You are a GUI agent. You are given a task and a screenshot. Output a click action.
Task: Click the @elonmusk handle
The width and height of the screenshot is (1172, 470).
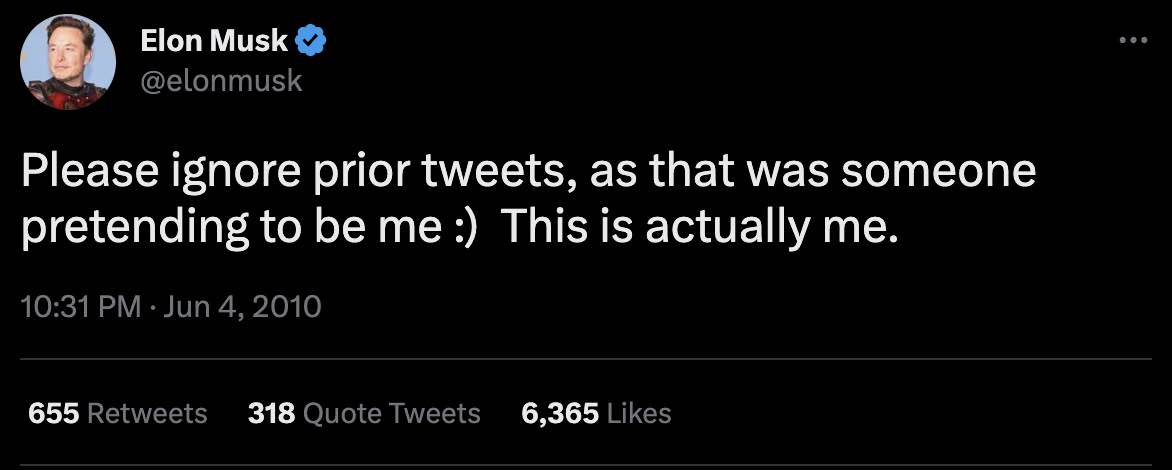[x=220, y=80]
